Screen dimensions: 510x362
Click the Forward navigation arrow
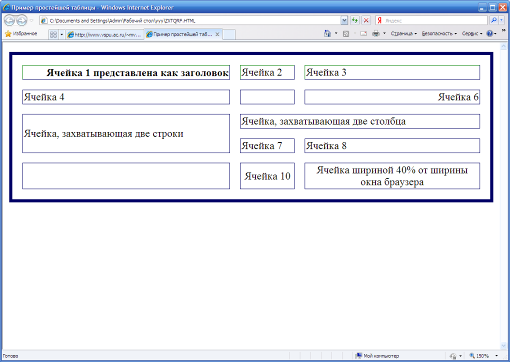[22, 21]
